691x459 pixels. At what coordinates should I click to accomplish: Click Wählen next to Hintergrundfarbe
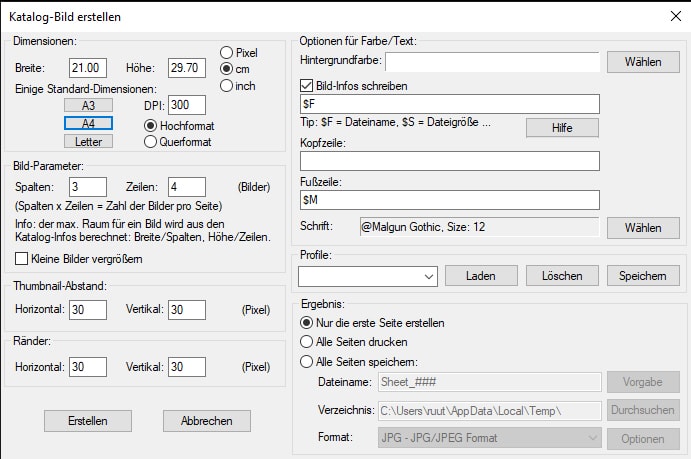tap(642, 62)
